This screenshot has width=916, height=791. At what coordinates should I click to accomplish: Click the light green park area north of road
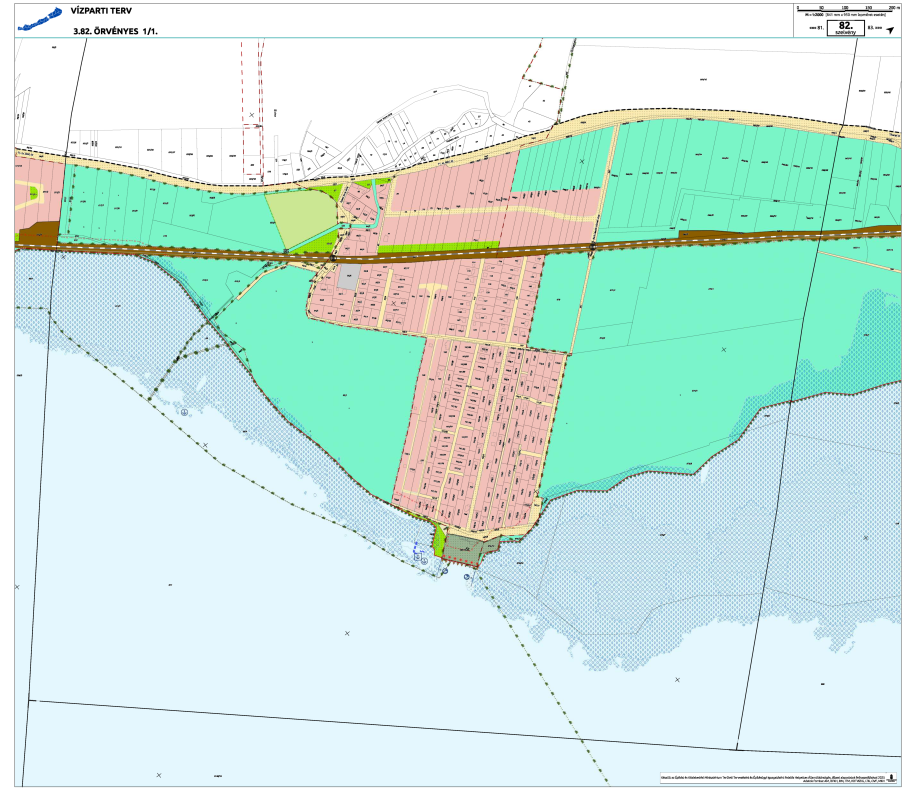(x=301, y=217)
